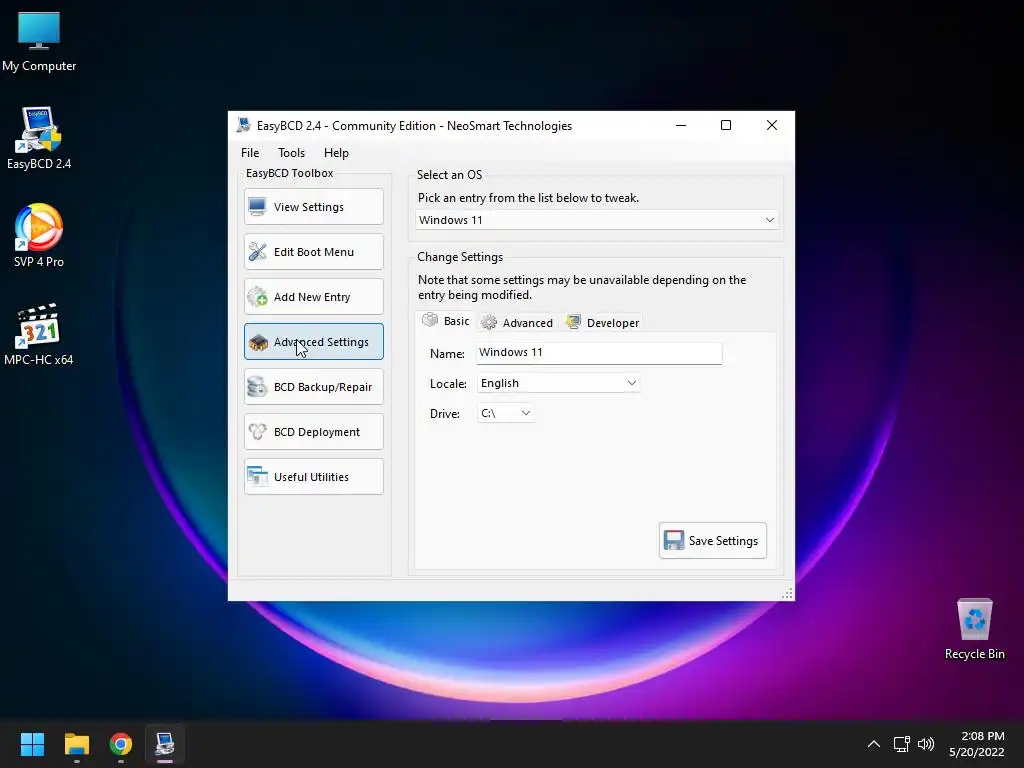Launch Google Chrome from the taskbar
Viewport: 1024px width, 768px height.
121,744
